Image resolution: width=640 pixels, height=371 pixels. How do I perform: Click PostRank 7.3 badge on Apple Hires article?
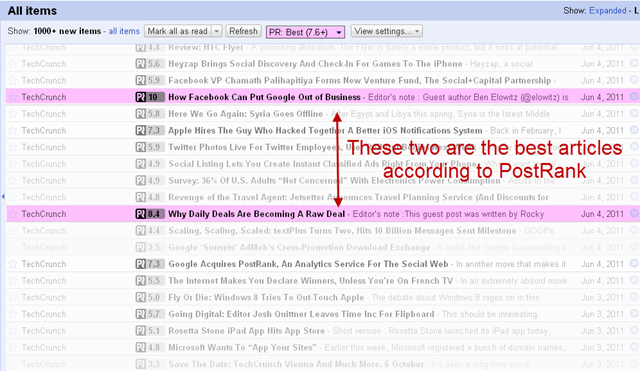coord(150,131)
